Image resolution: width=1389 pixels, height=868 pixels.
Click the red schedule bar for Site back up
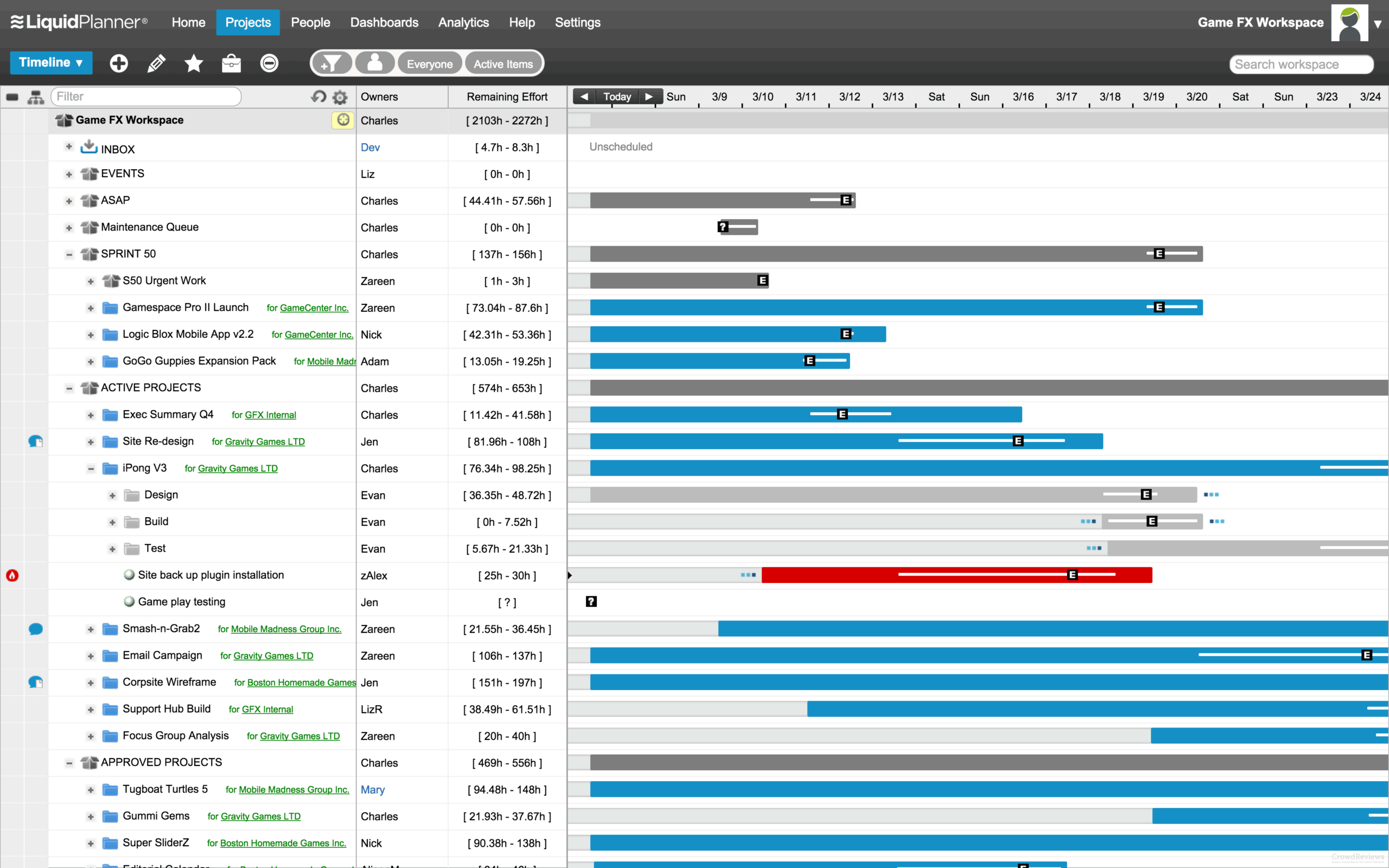click(956, 575)
